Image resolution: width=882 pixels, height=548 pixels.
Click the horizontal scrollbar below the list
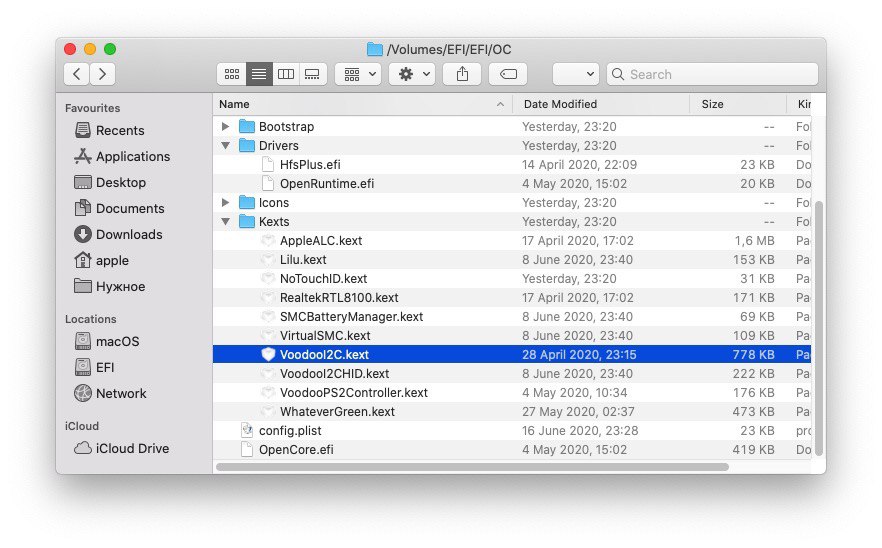[x=472, y=467]
